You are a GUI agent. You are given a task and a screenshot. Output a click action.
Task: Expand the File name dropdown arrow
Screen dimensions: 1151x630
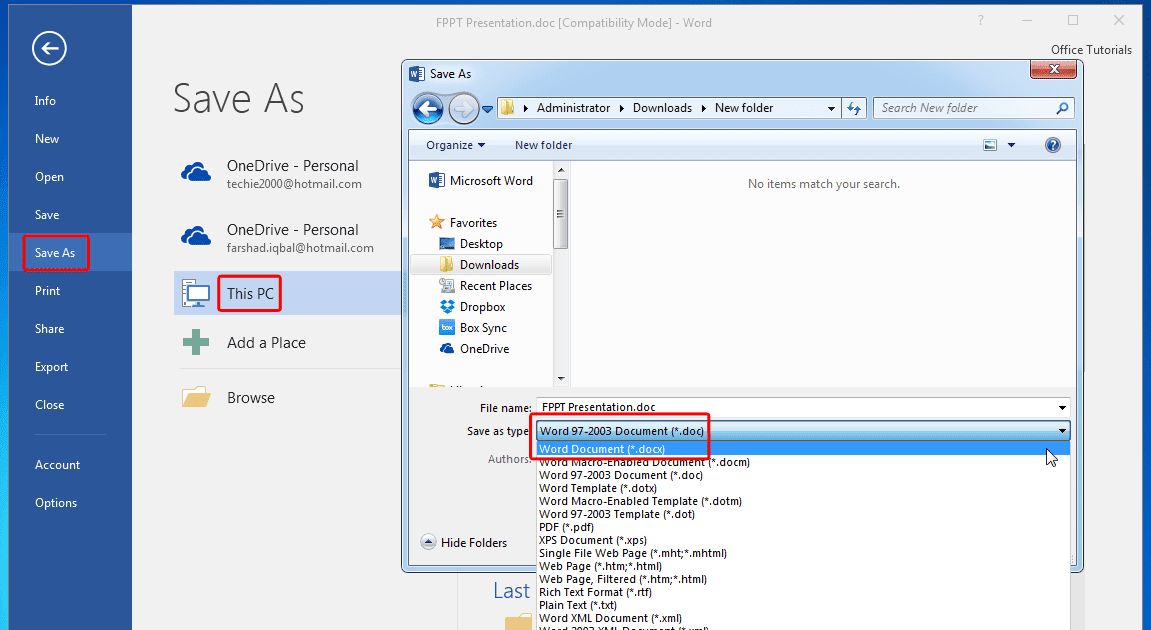coord(1062,408)
